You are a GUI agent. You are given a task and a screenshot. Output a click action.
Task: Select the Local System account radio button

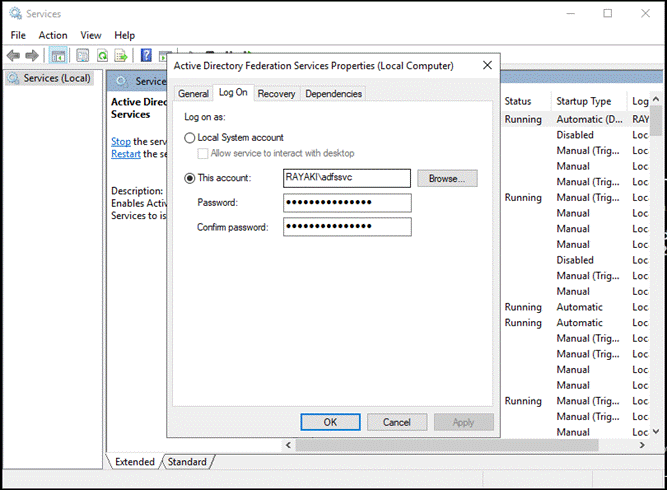click(x=189, y=138)
